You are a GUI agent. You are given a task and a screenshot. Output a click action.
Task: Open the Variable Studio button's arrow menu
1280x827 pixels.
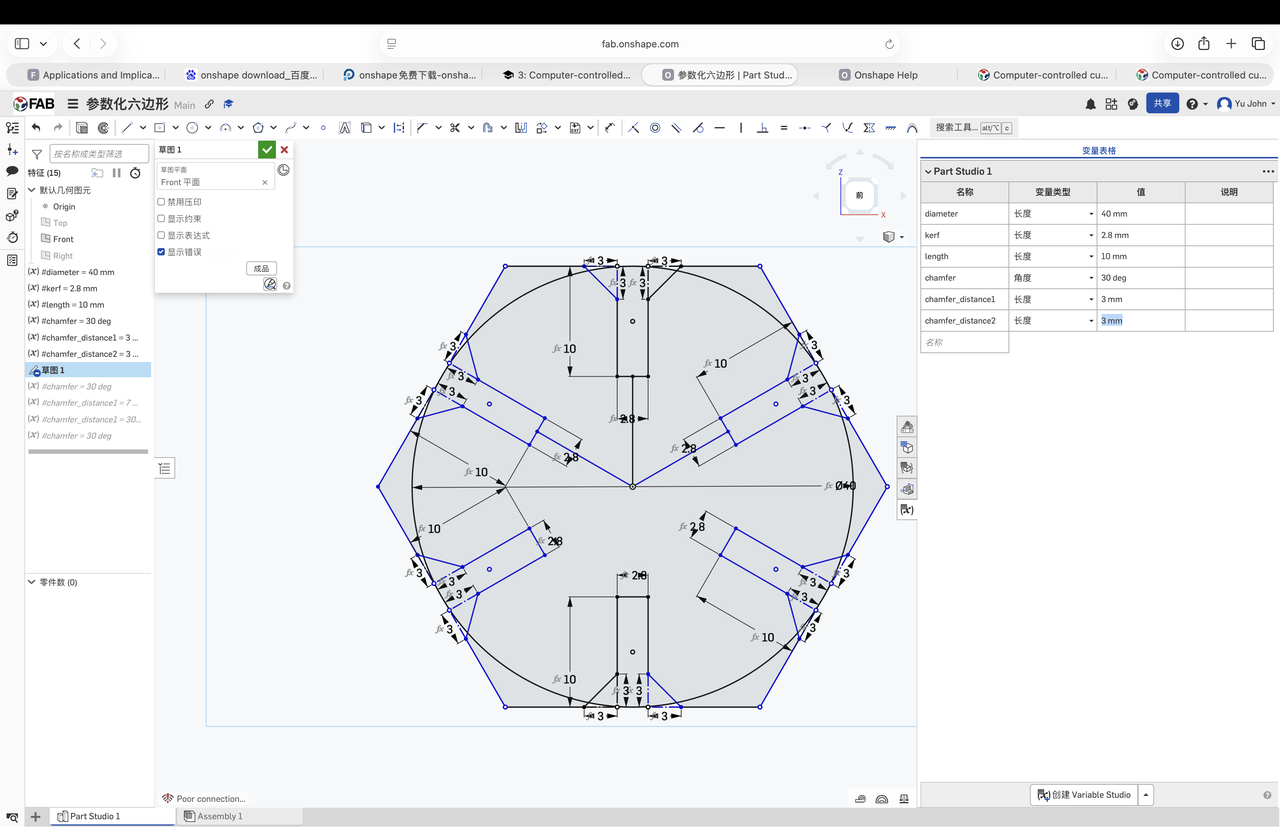tap(1146, 795)
